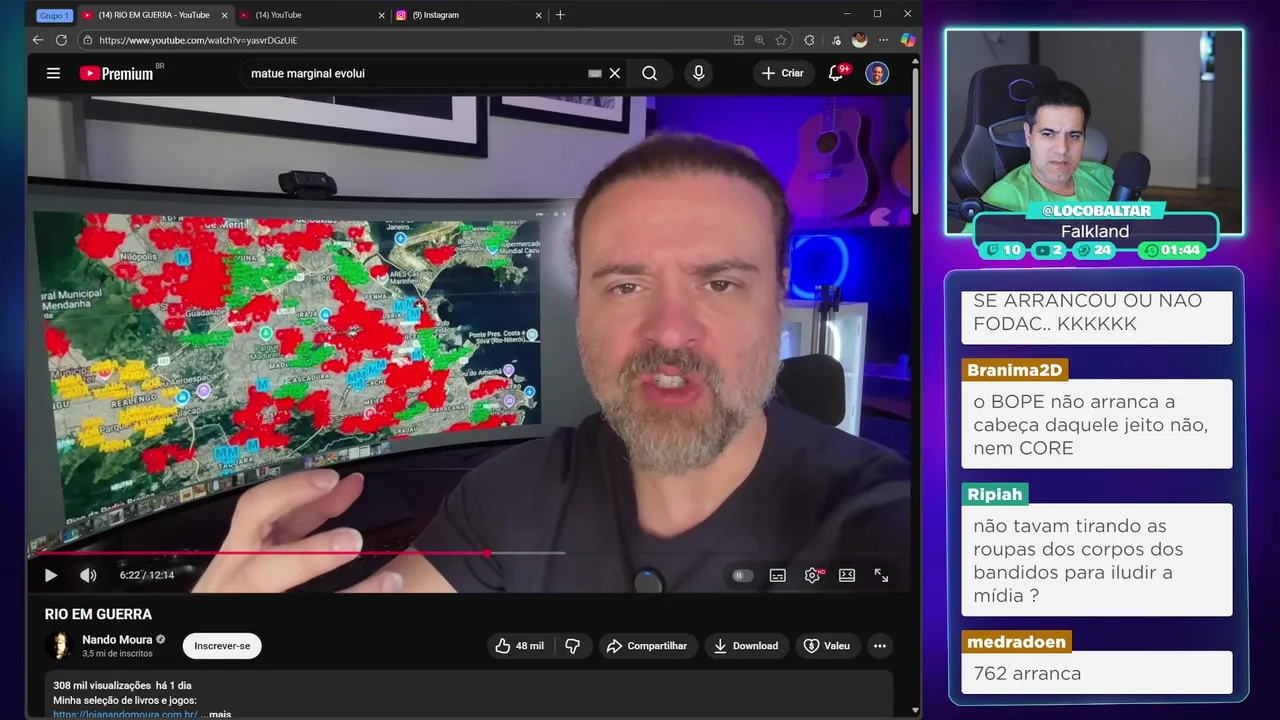
Task: Open the YouTube account avatar menu
Action: click(x=877, y=73)
